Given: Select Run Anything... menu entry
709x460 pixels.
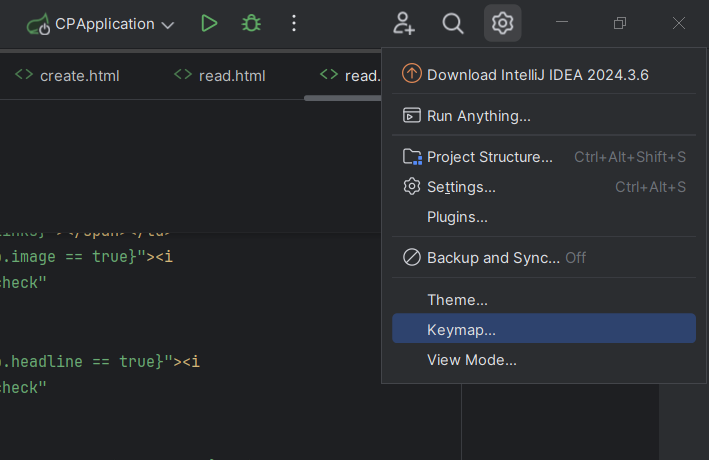Looking at the screenshot, I should click(544, 116).
